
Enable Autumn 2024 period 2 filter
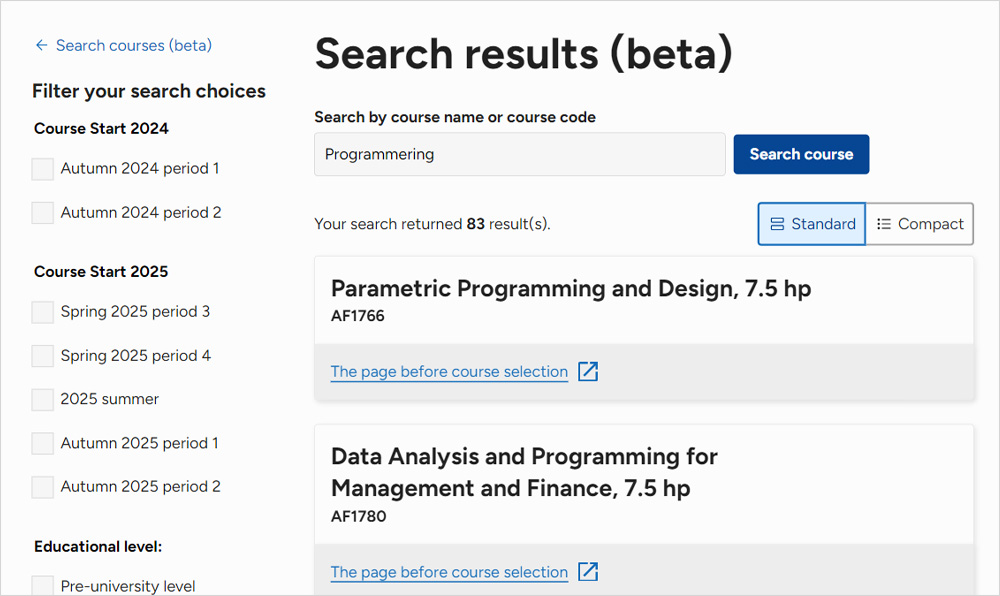[43, 213]
